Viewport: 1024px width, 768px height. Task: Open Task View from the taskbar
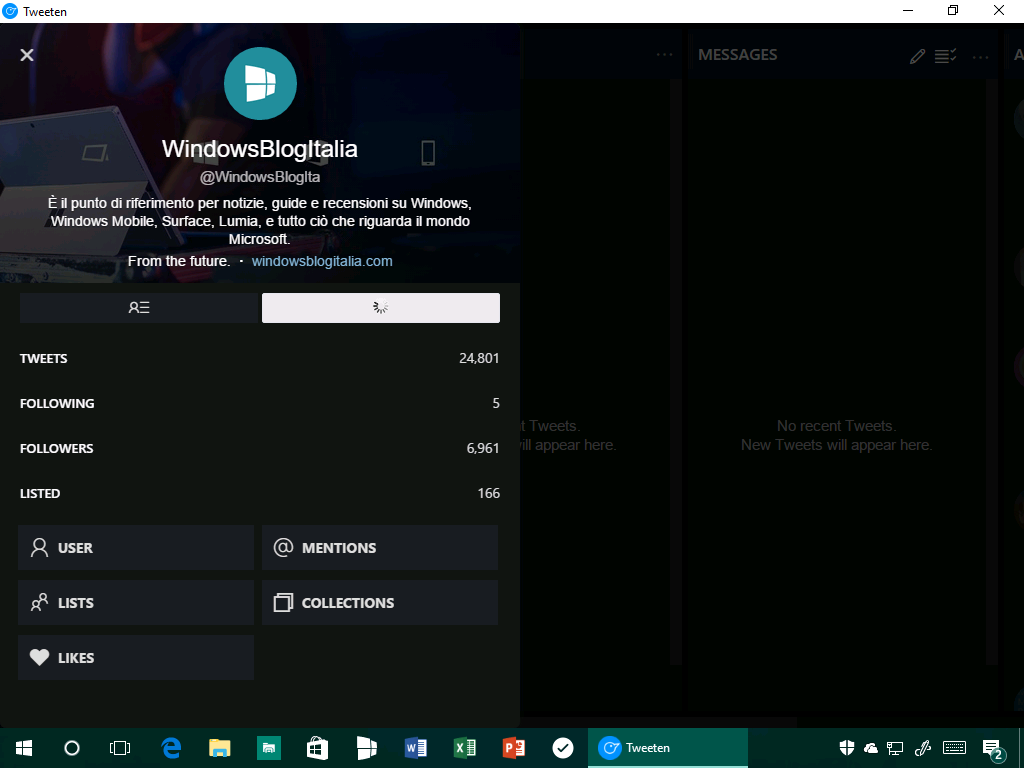(120, 748)
